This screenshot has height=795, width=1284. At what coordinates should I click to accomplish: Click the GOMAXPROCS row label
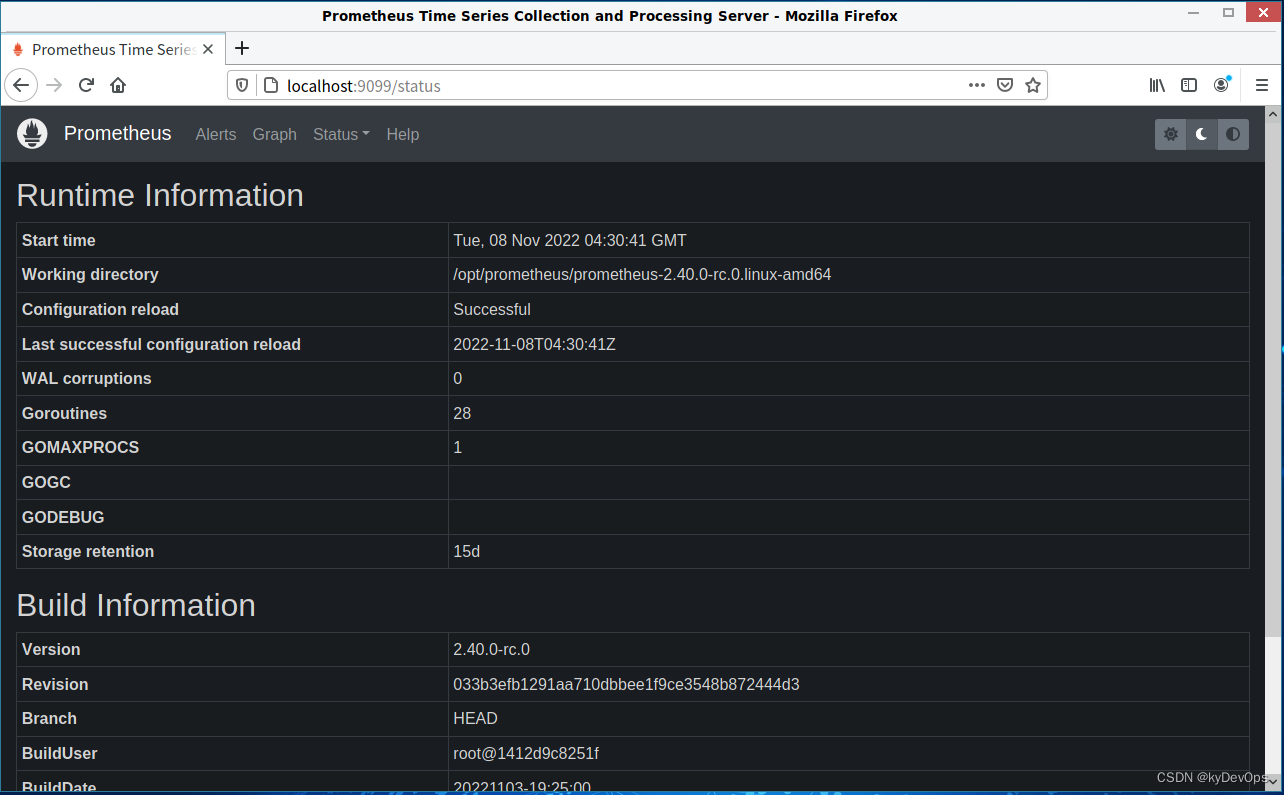pos(81,447)
